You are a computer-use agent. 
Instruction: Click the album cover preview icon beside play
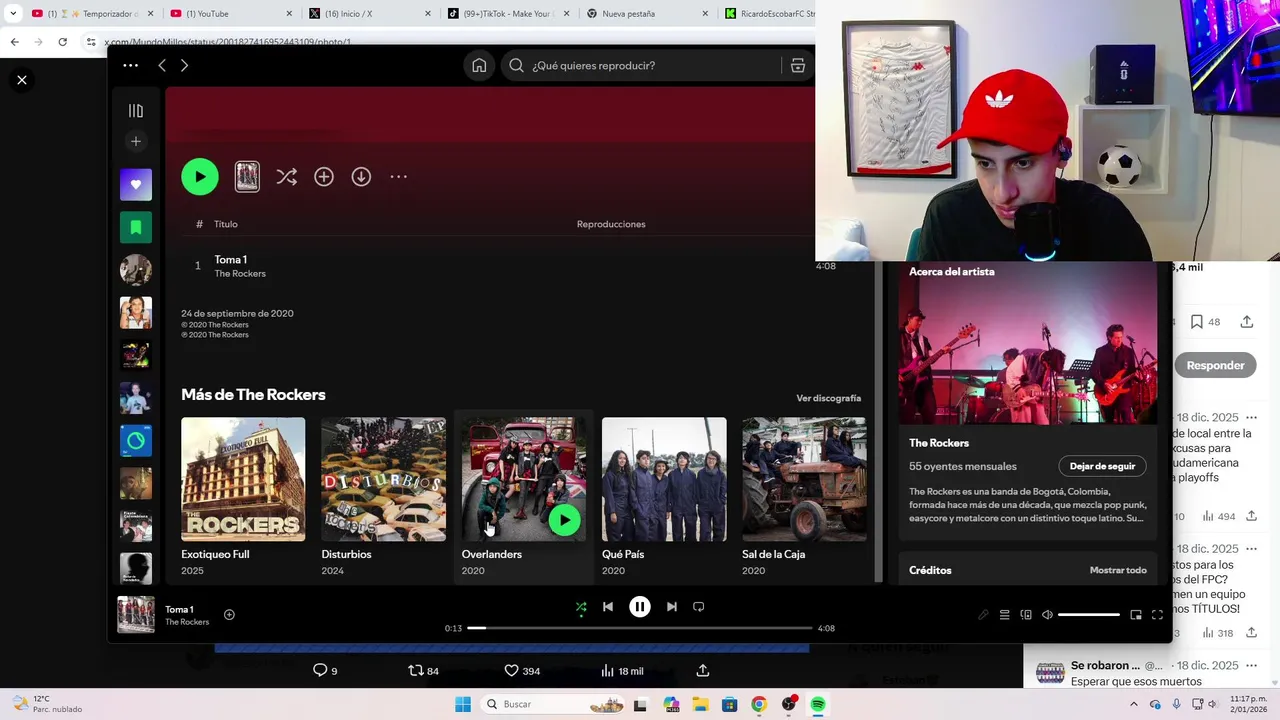[247, 177]
